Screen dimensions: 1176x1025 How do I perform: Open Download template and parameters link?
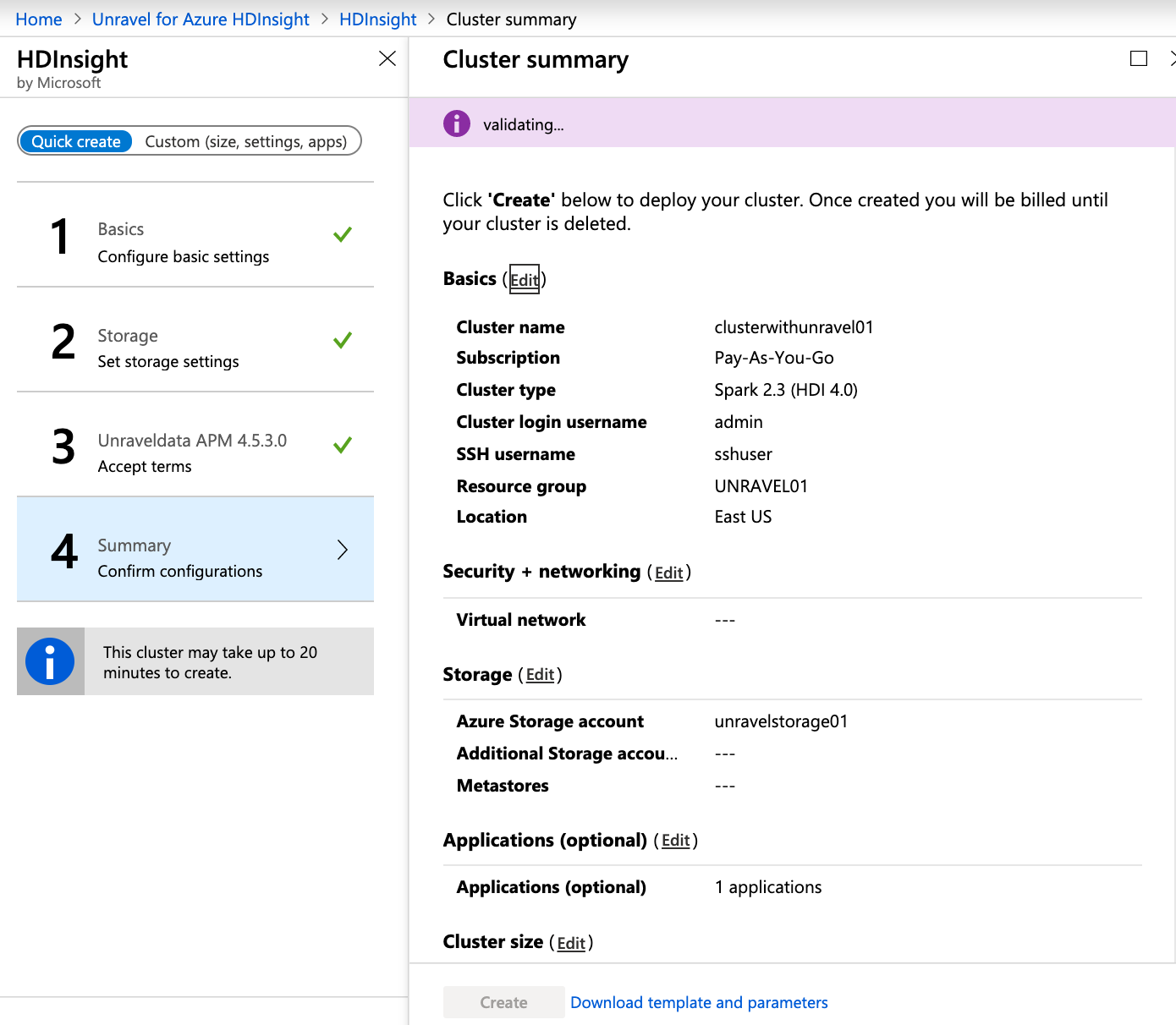tap(700, 1002)
